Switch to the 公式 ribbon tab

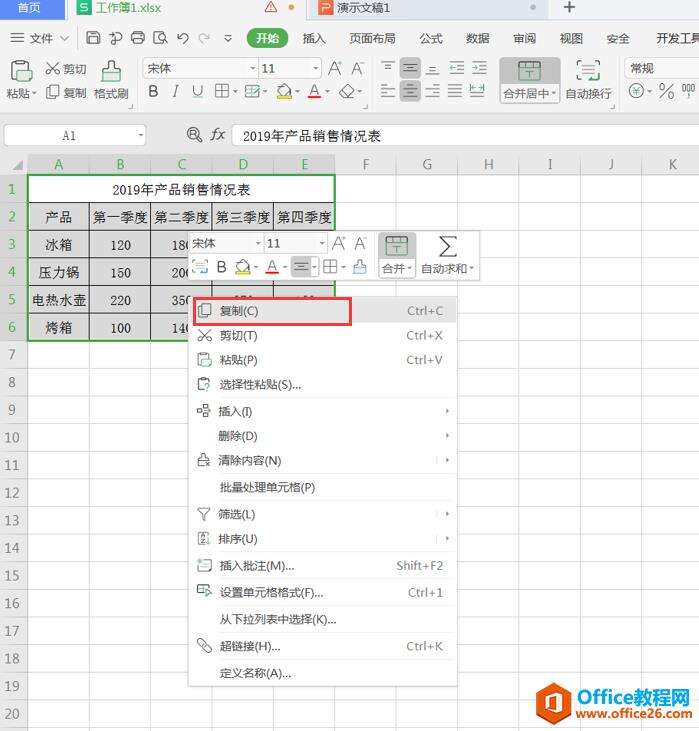click(x=430, y=39)
